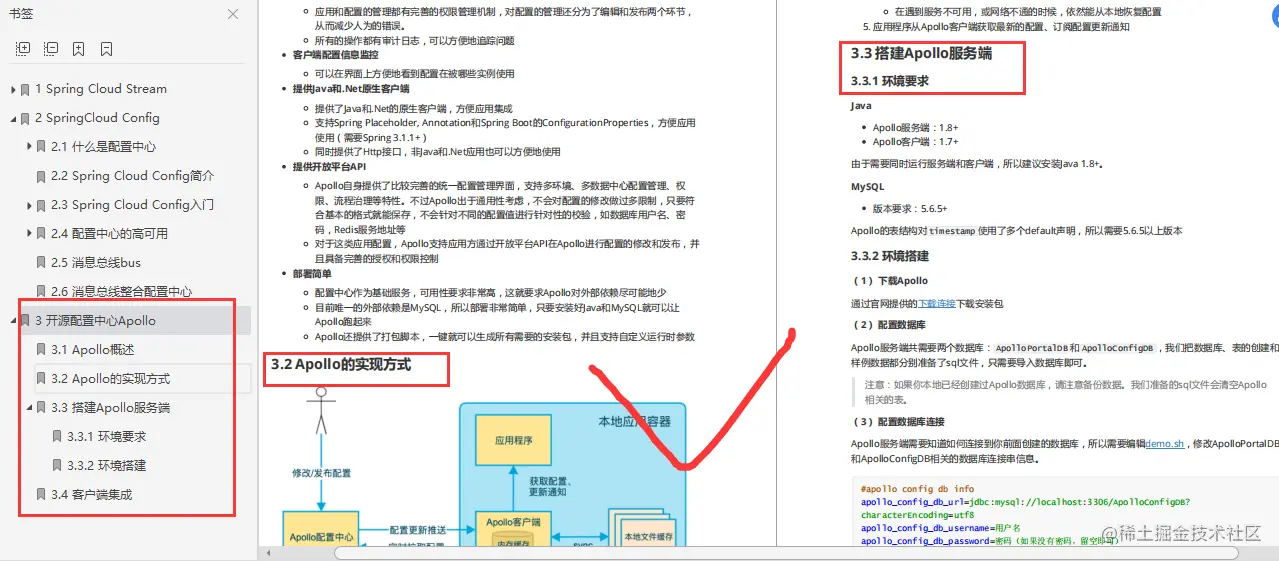Click bookmark icon beside 2.3 Spring Cloud Config入门
The image size is (1279, 561).
41,205
